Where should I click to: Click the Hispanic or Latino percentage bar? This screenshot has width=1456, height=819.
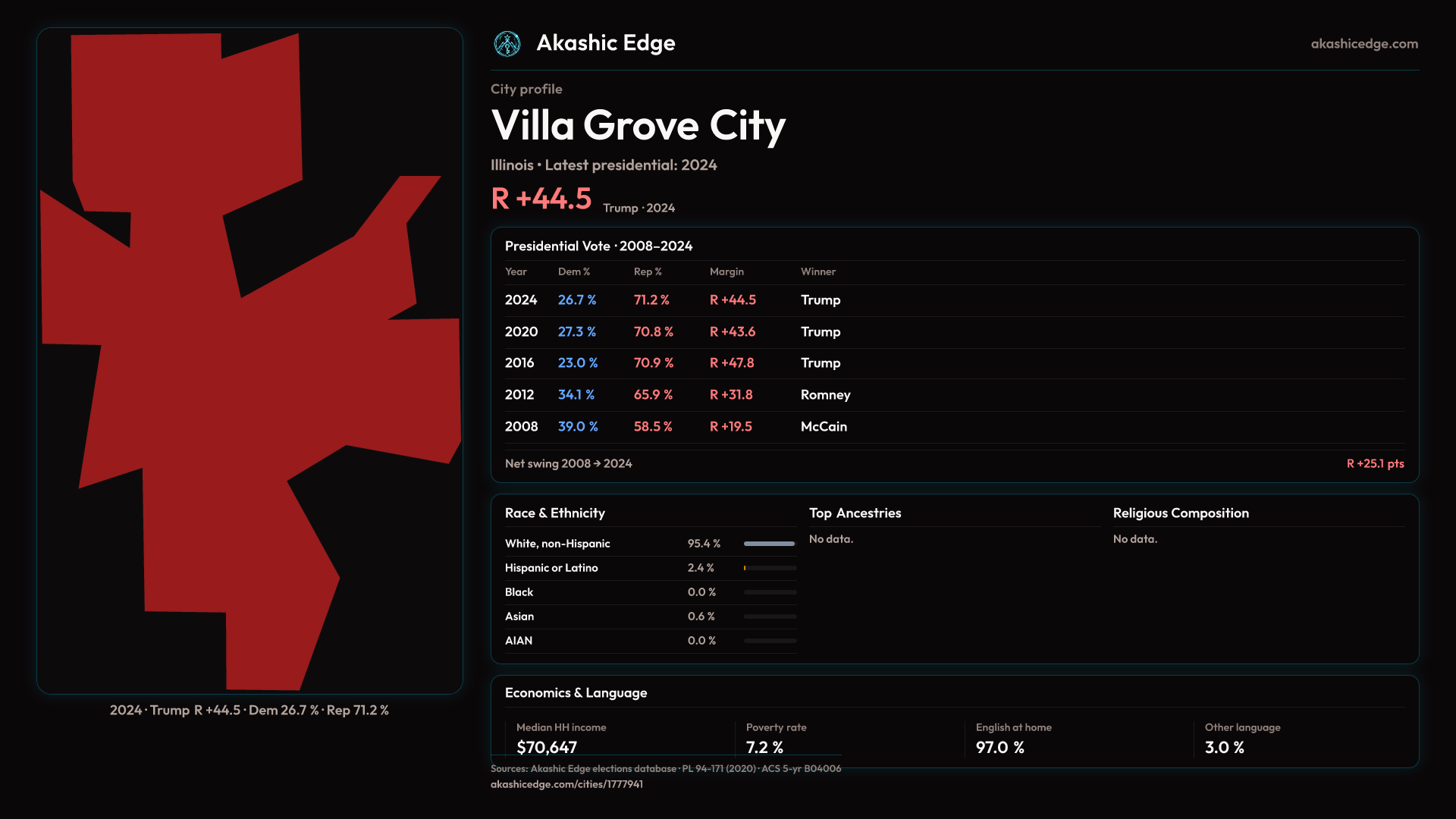pos(769,568)
